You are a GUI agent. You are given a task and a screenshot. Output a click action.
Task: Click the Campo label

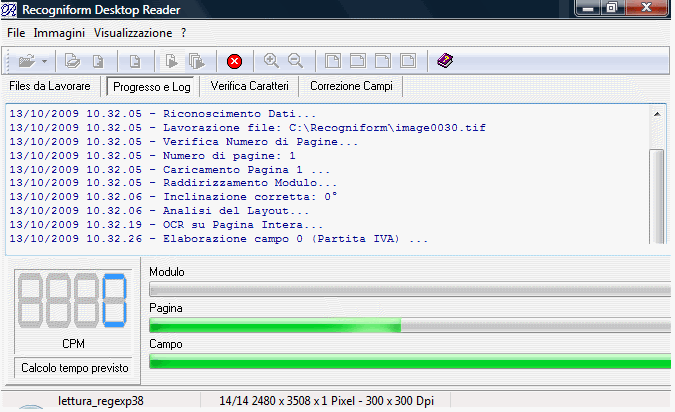pyautogui.click(x=166, y=344)
